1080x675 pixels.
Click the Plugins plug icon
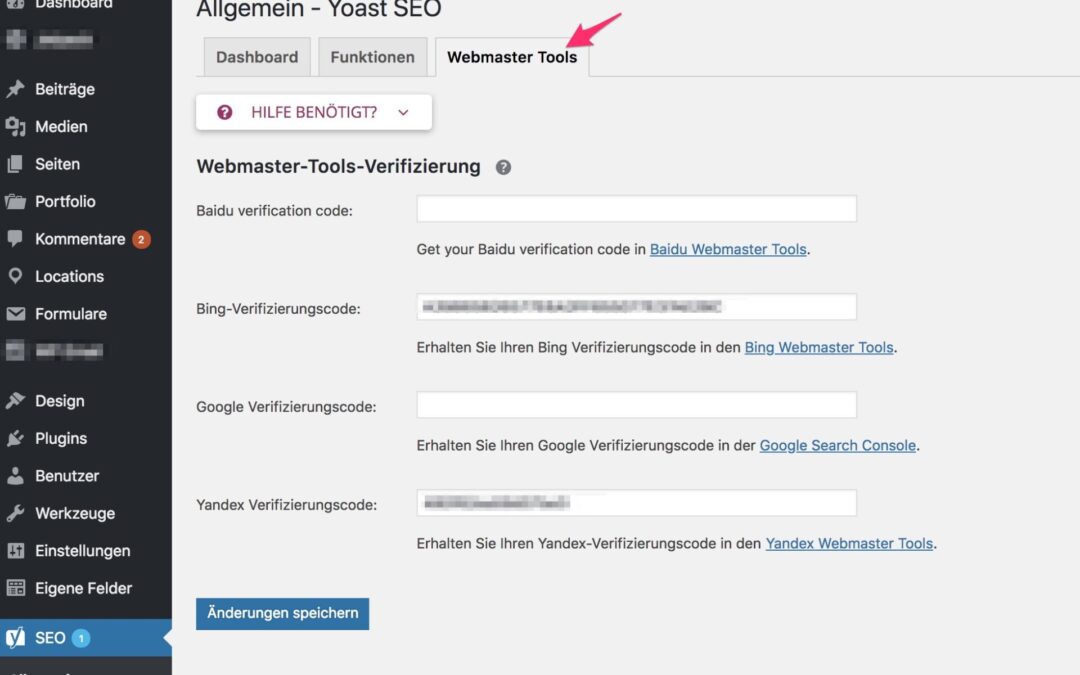(15, 439)
